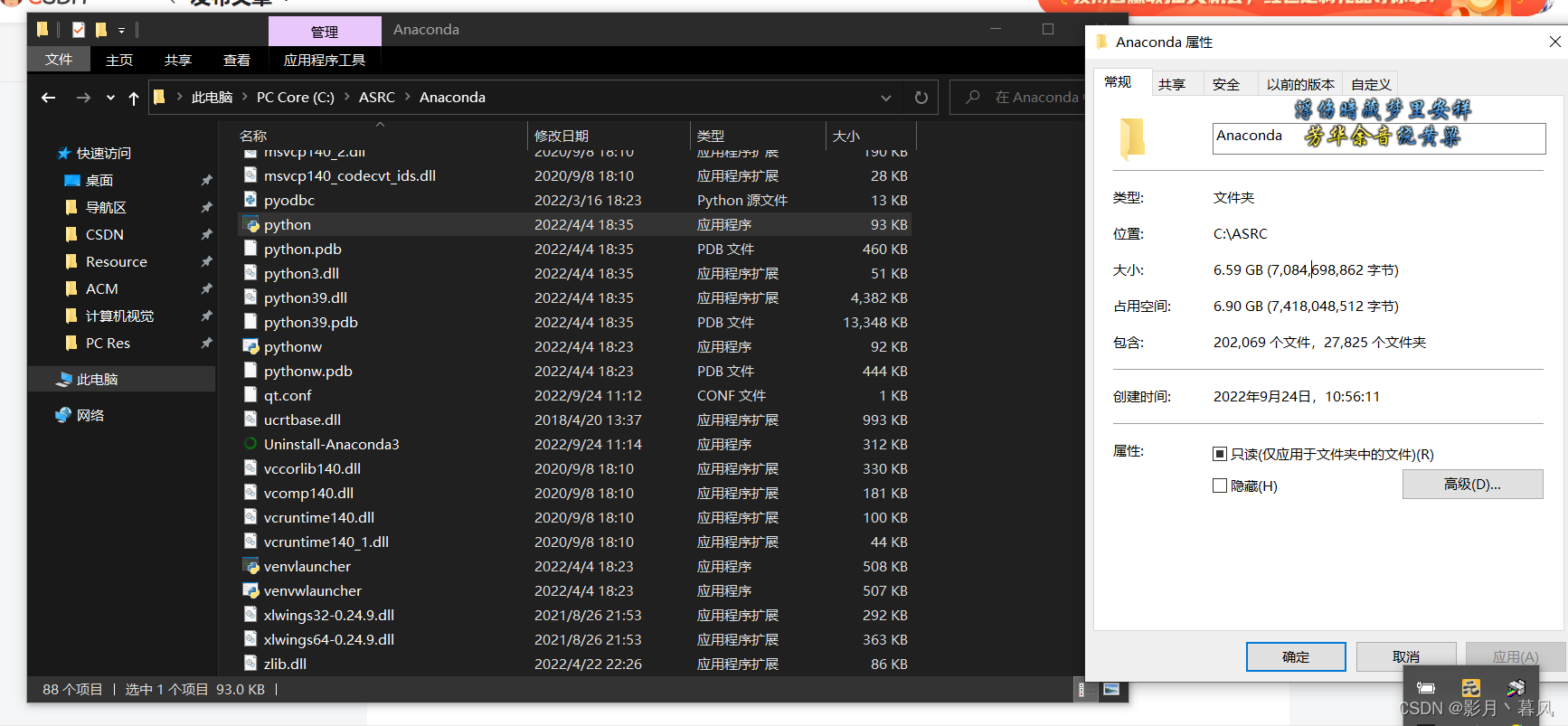
Task: Click the 确定 button in properties dialog
Action: pos(1296,656)
